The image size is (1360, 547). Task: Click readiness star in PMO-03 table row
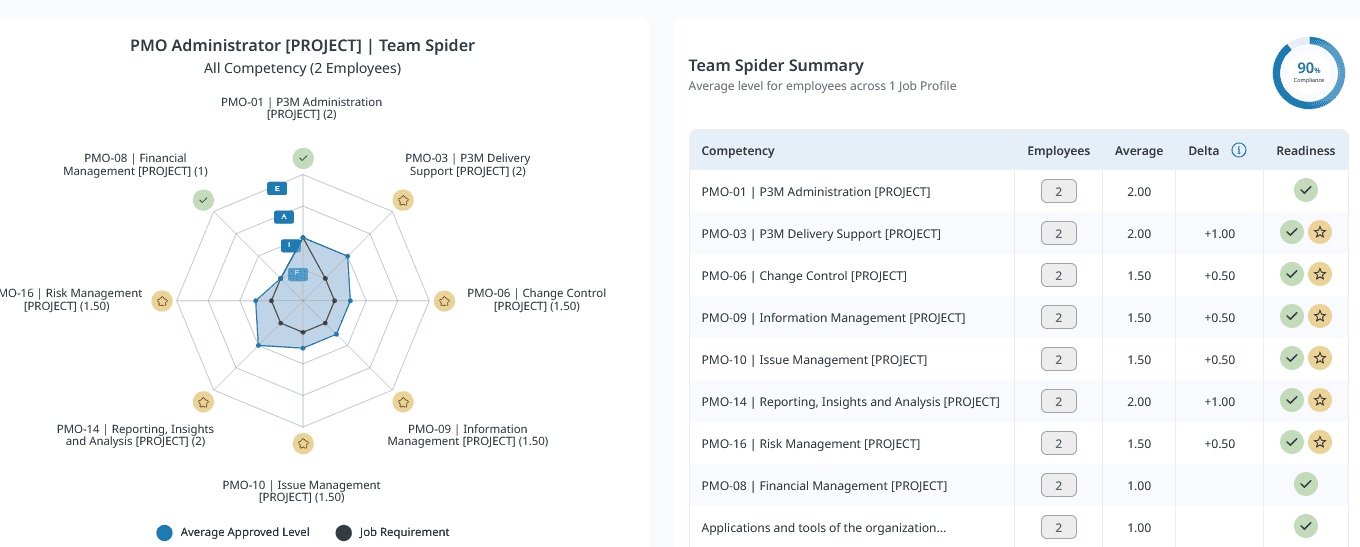1320,233
